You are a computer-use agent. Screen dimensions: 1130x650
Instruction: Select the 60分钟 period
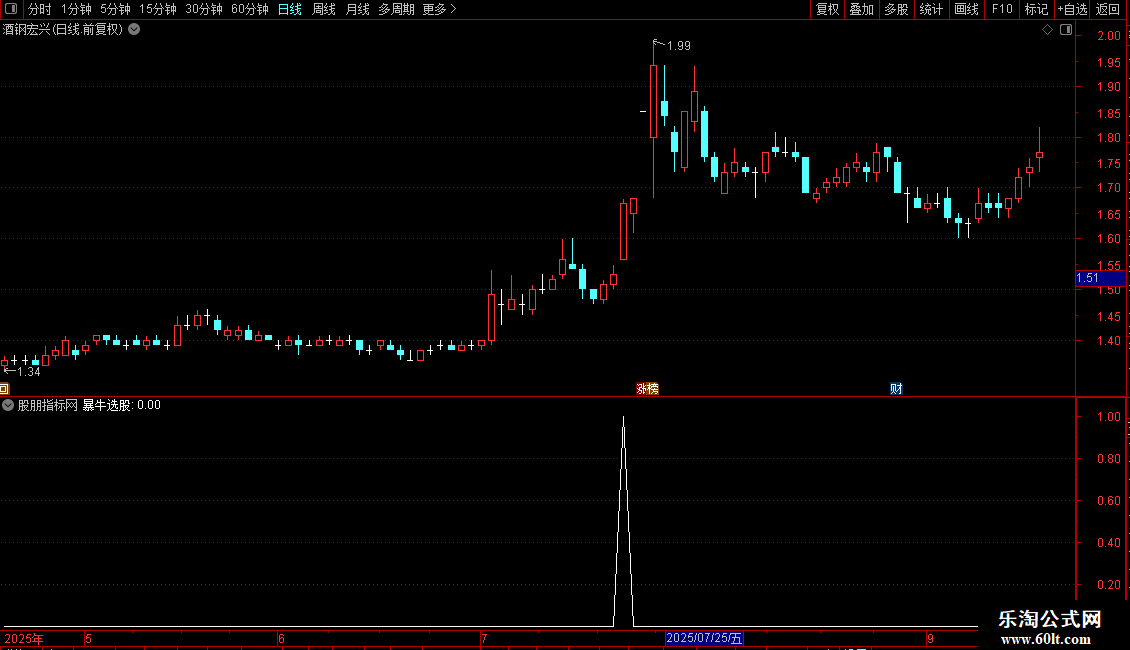point(250,9)
